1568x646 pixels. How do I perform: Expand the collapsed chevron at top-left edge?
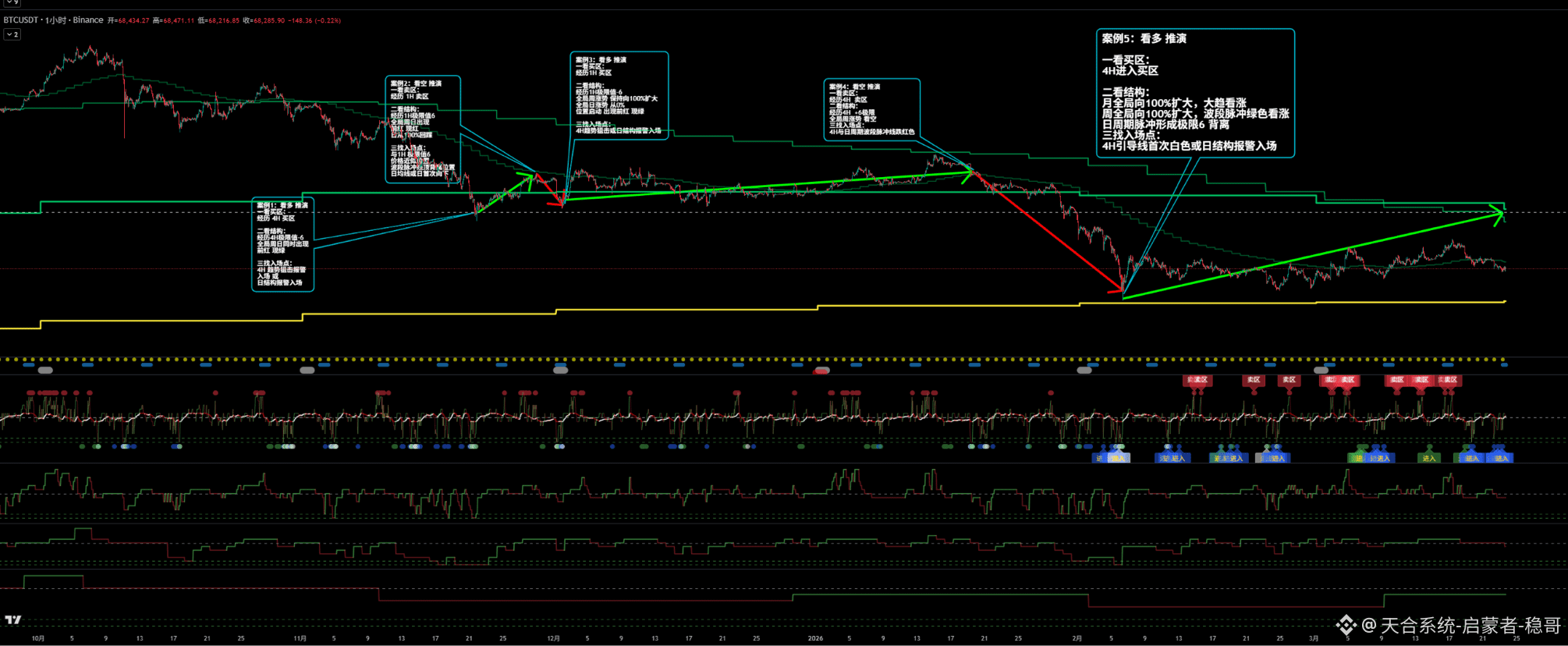12,3
